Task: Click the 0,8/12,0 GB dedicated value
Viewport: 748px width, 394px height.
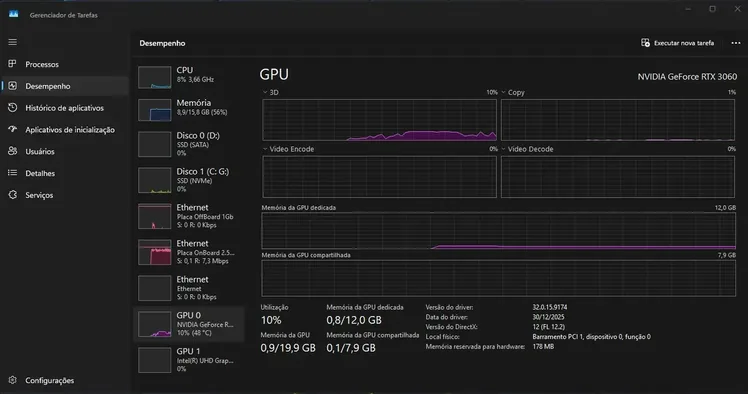Action: (354, 320)
